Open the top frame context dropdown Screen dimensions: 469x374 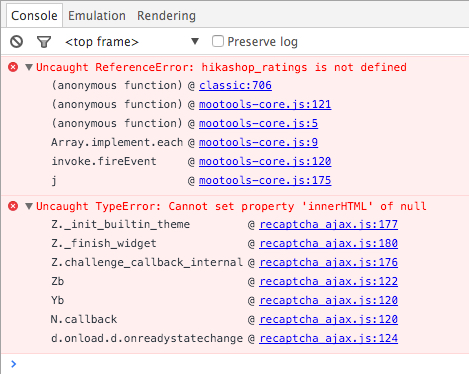tap(132, 42)
